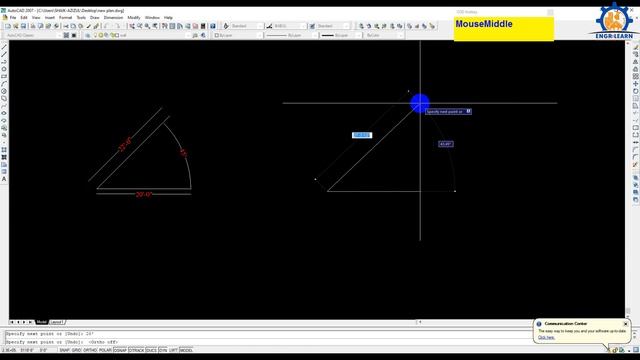
Task: Toggle OSNAP in status bar
Action: click(x=120, y=350)
